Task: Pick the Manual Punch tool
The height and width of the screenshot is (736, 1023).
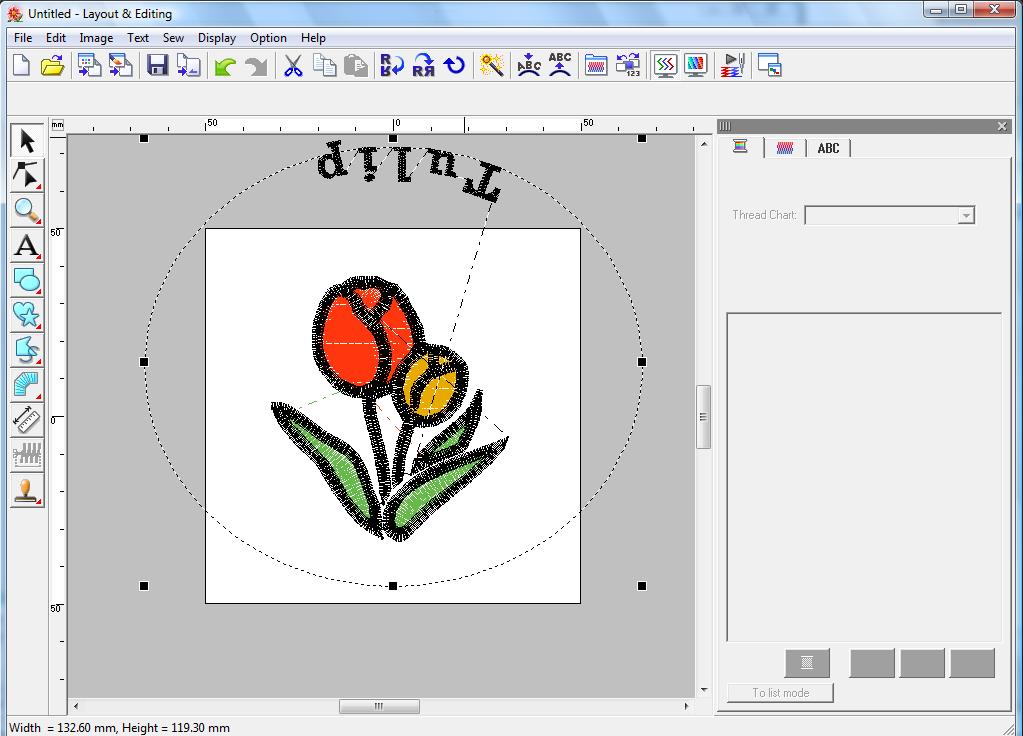Action: [x=27, y=385]
